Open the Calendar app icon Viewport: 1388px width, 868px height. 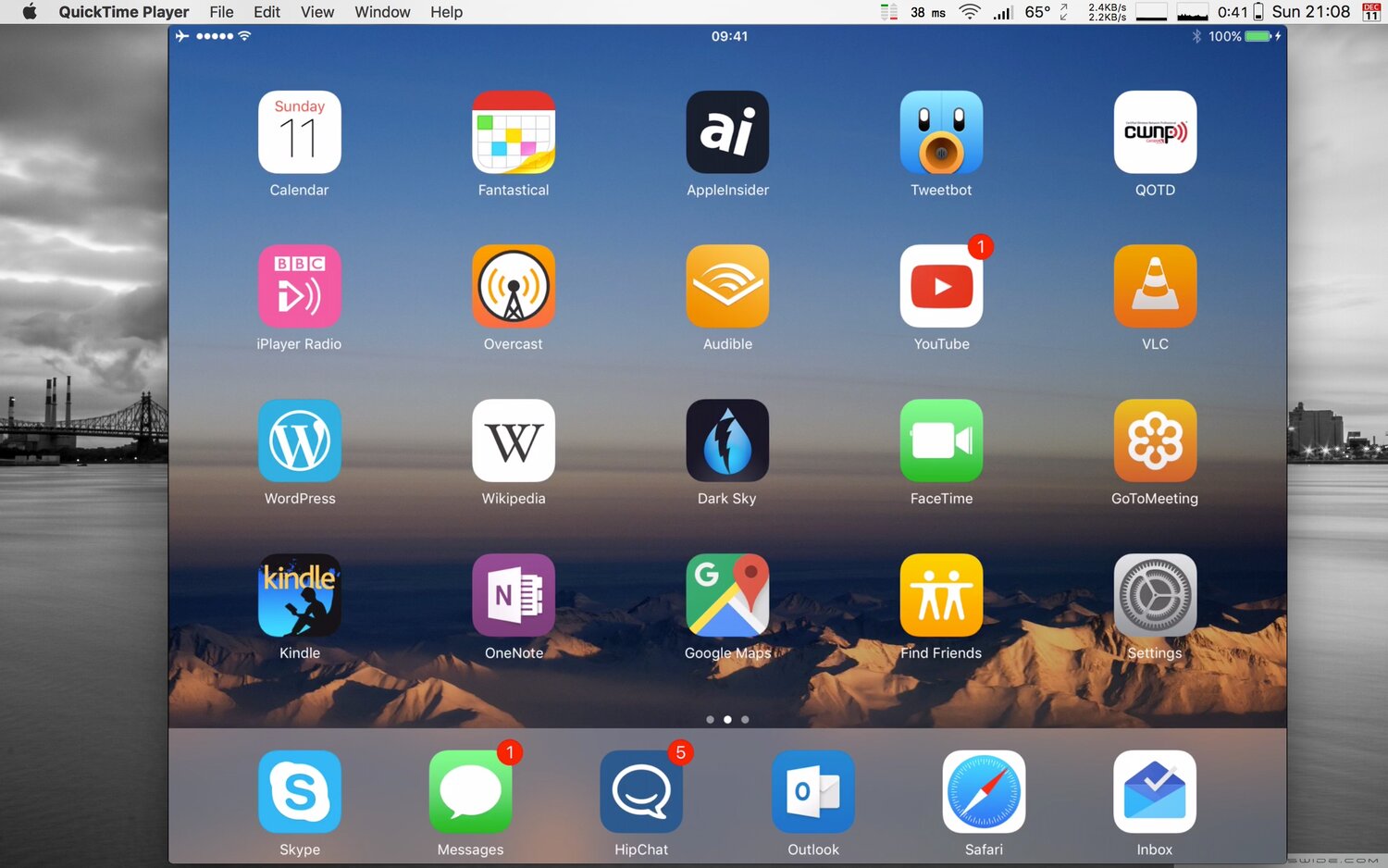point(299,132)
